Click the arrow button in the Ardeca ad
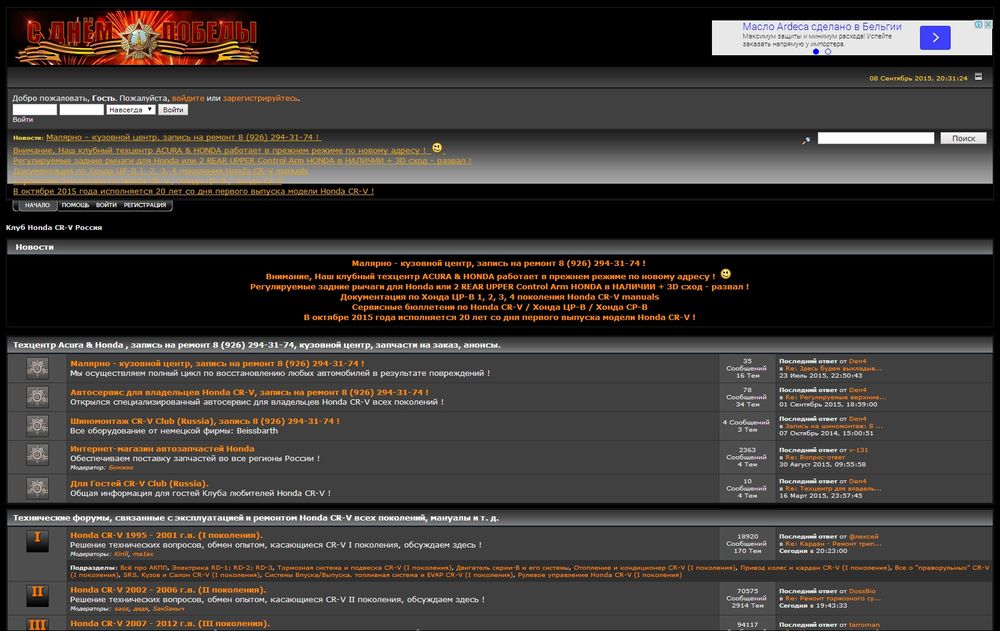The width and height of the screenshot is (1000, 631). coord(935,38)
